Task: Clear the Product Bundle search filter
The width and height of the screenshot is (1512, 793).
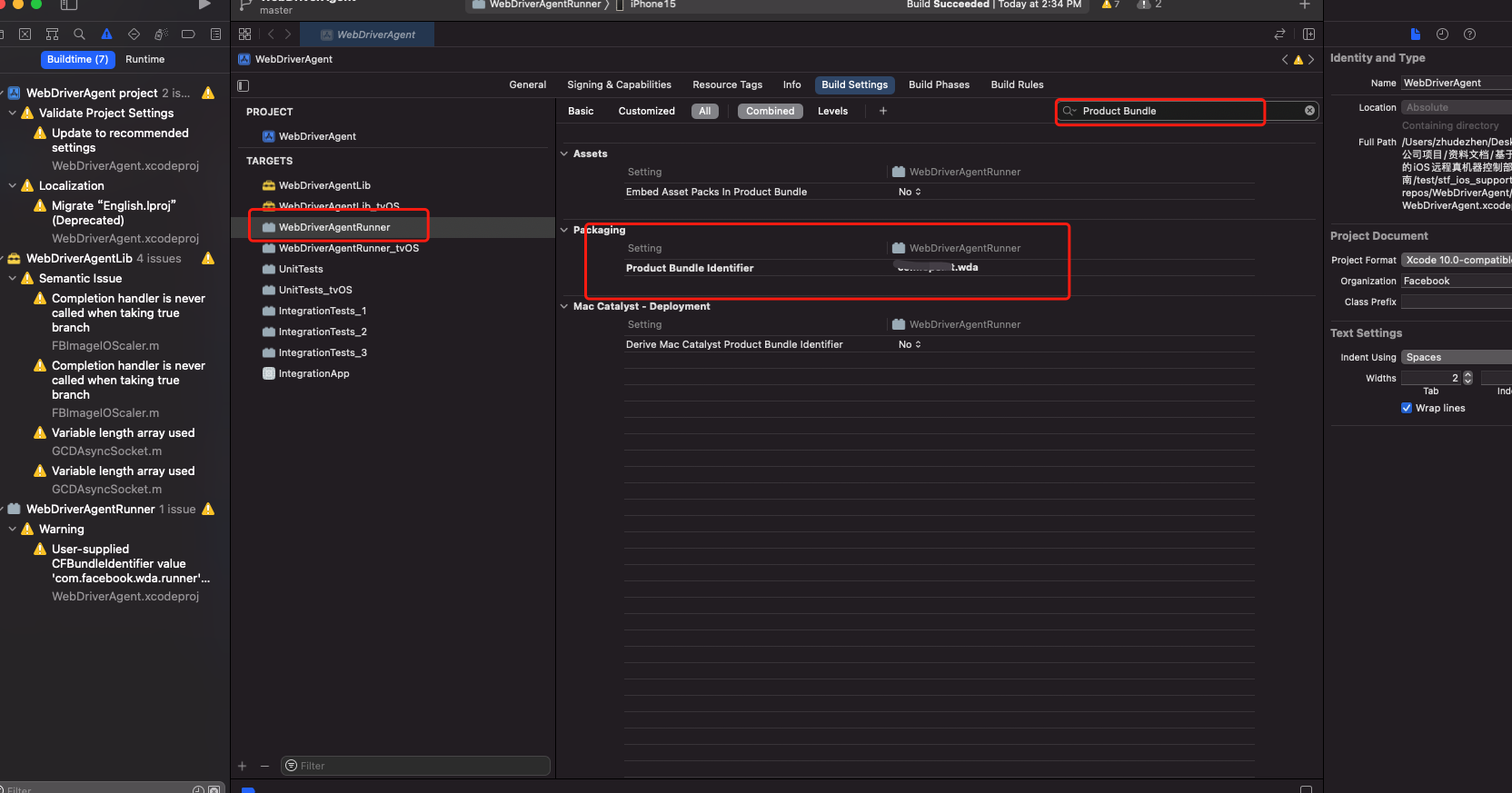Action: click(x=1309, y=111)
